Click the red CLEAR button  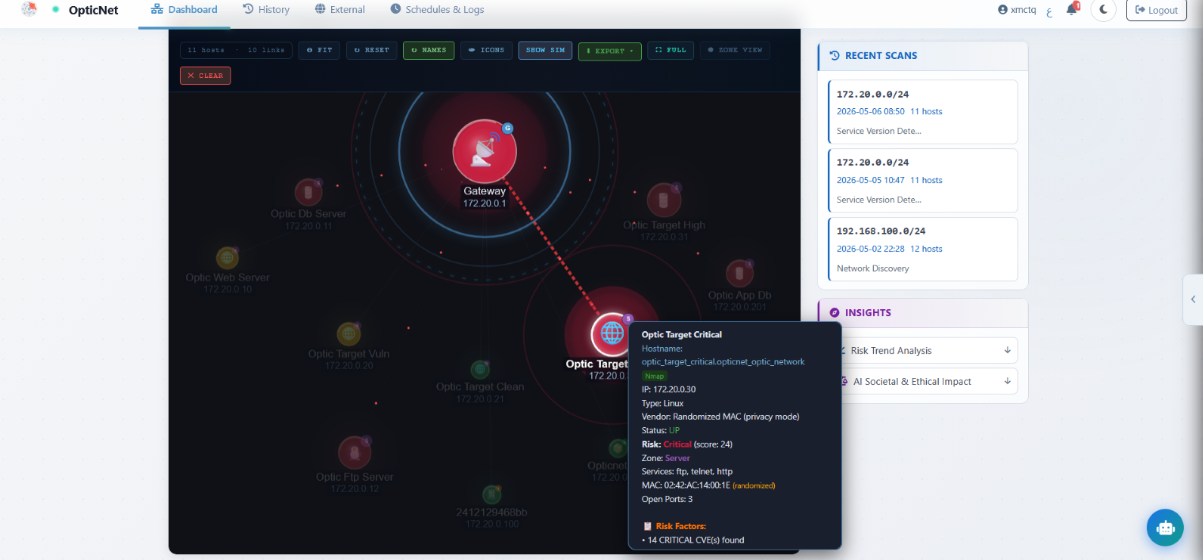coord(205,75)
